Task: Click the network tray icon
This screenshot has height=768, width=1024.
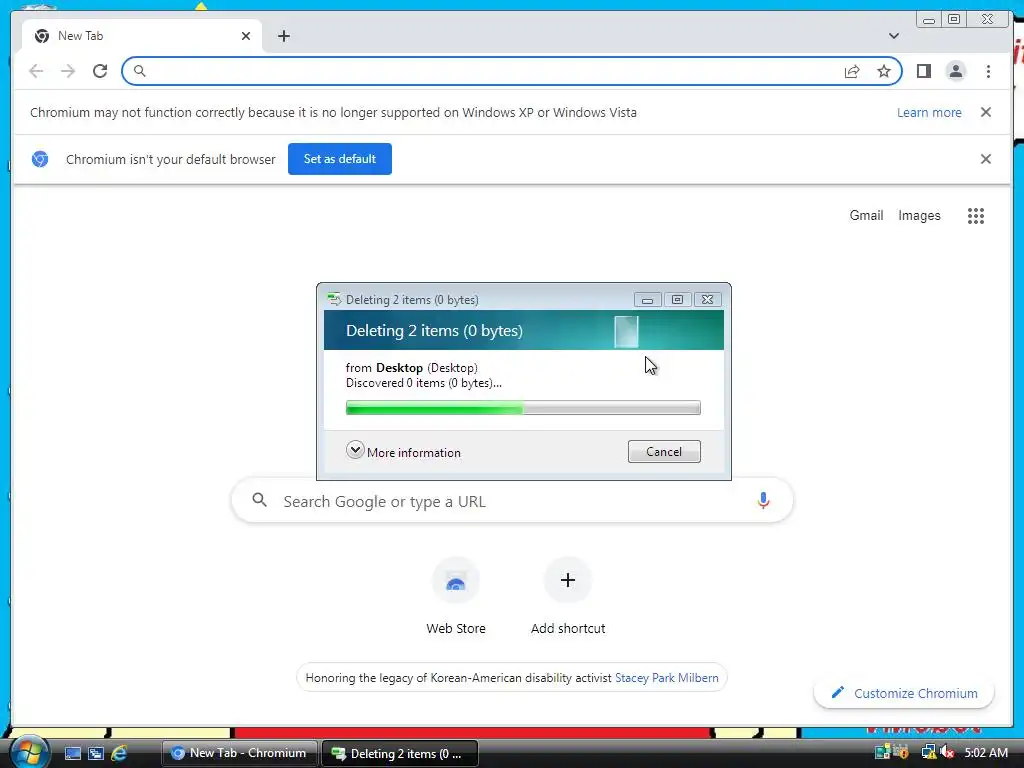Action: tap(928, 753)
